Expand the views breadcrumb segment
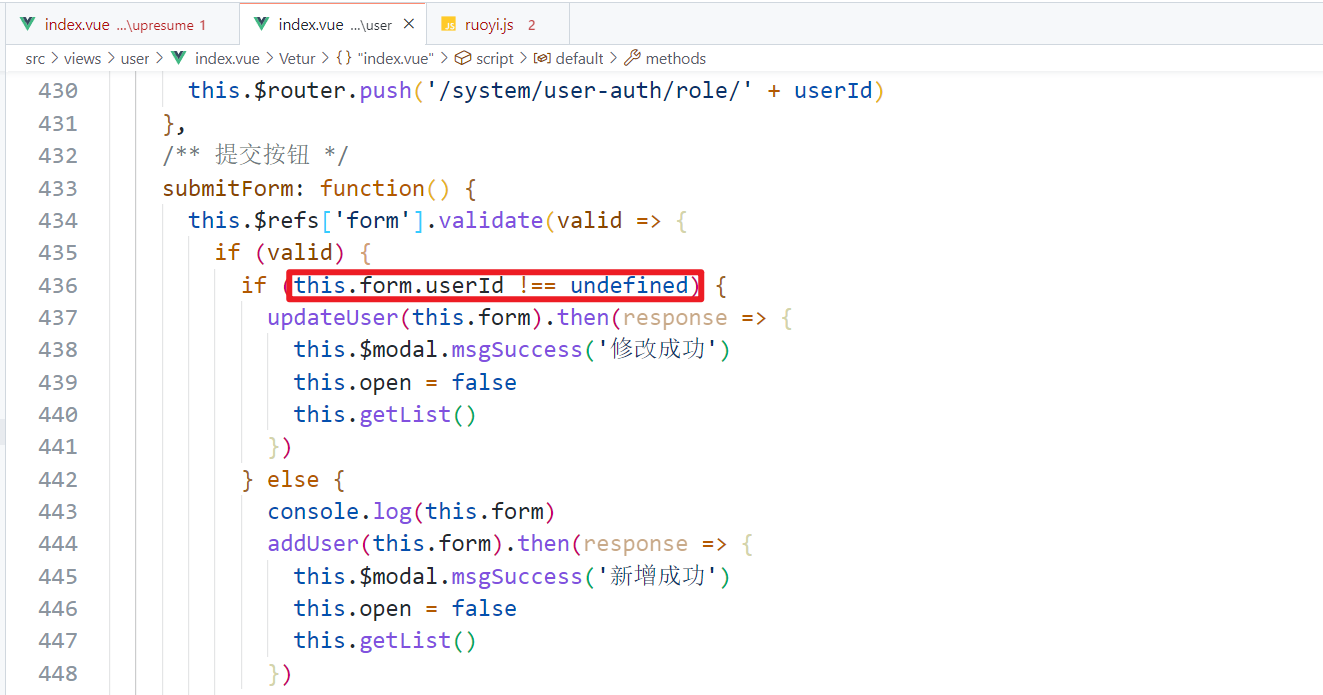The image size is (1323, 695). coord(82,58)
